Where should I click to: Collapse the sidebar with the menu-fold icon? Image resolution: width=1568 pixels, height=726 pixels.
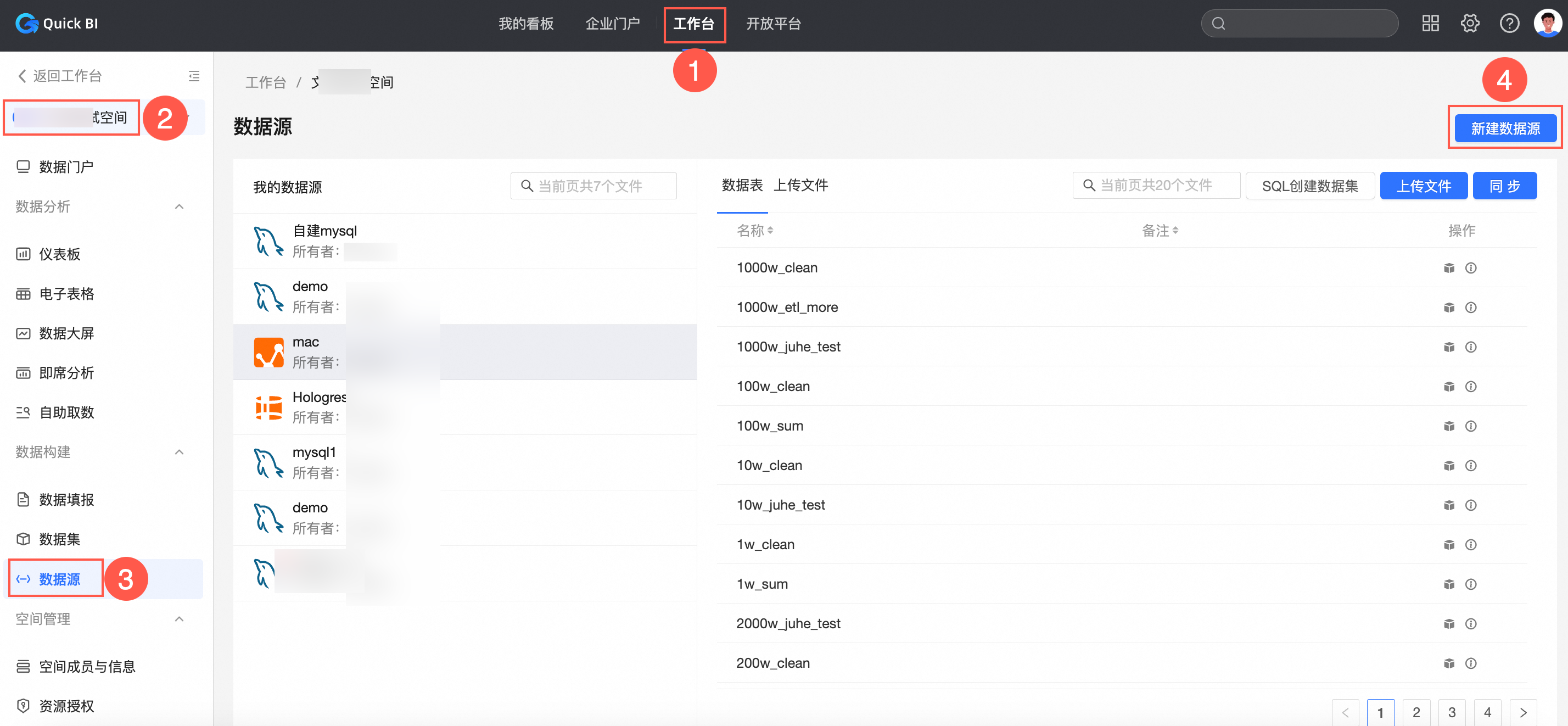click(194, 76)
